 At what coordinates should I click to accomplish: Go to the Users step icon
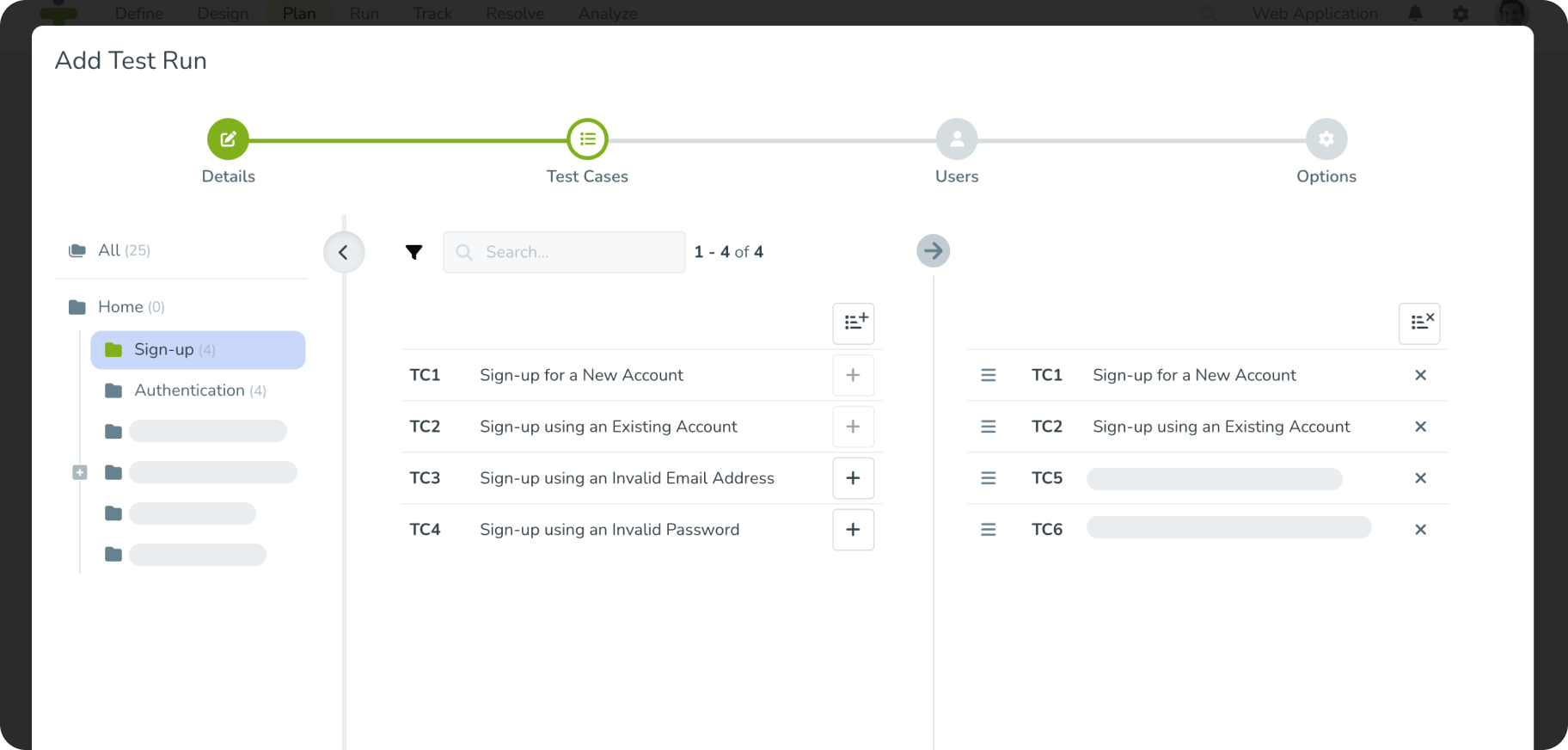point(957,139)
